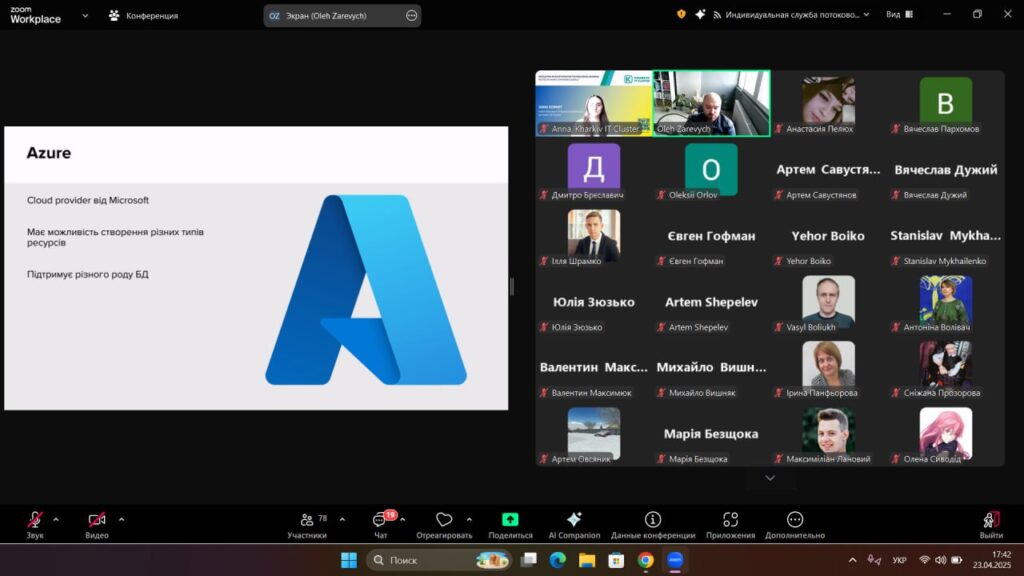
Task: Open Данные конференции info
Action: click(652, 524)
